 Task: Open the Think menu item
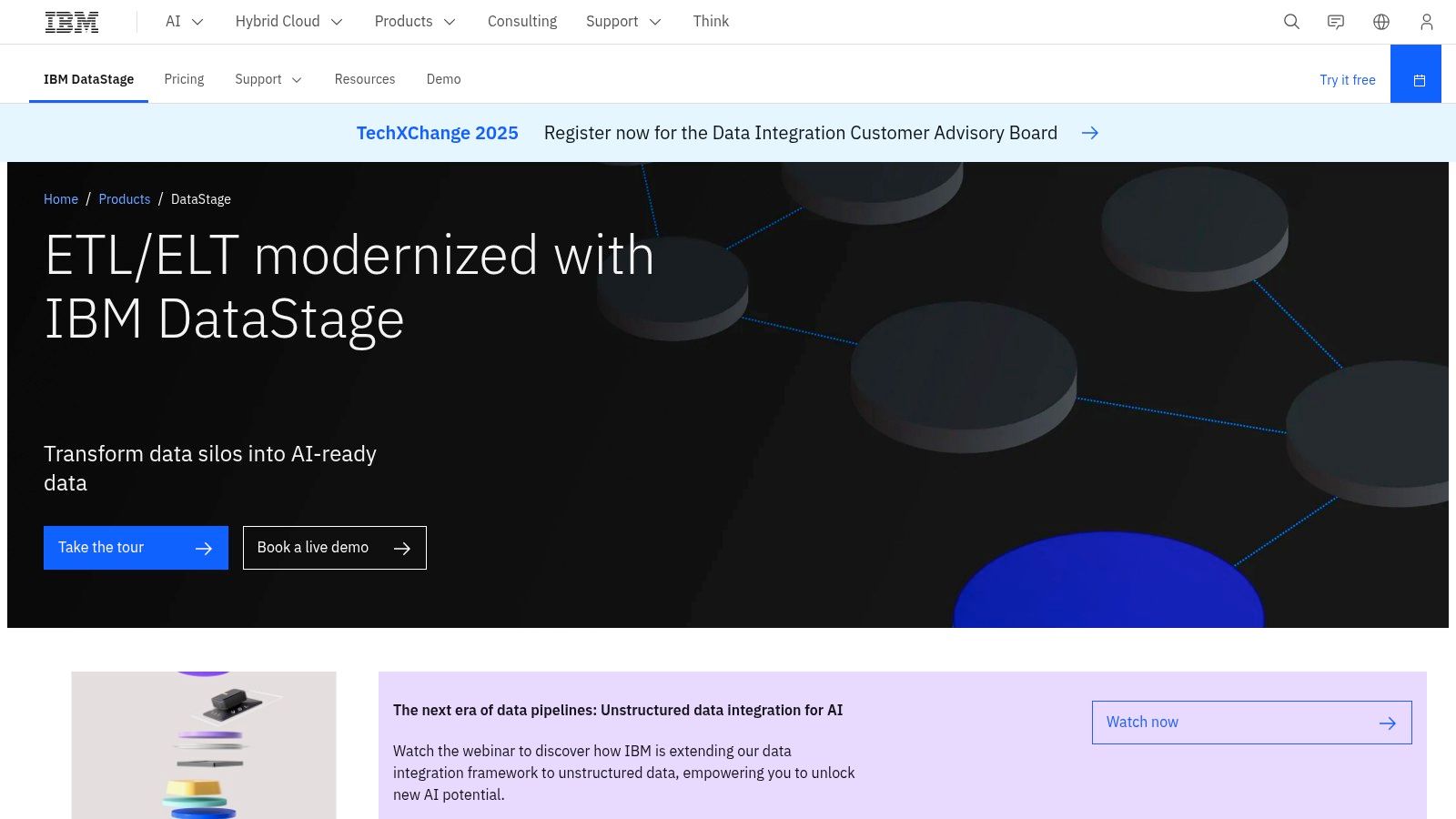click(x=711, y=22)
